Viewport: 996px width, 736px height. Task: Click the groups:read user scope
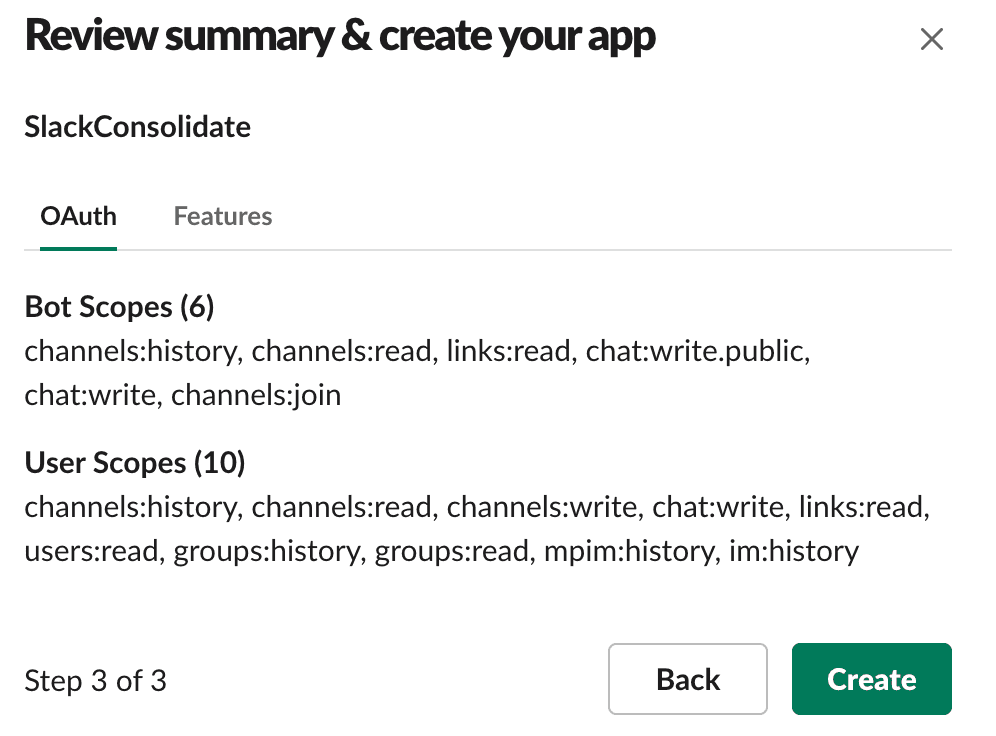pyautogui.click(x=451, y=551)
